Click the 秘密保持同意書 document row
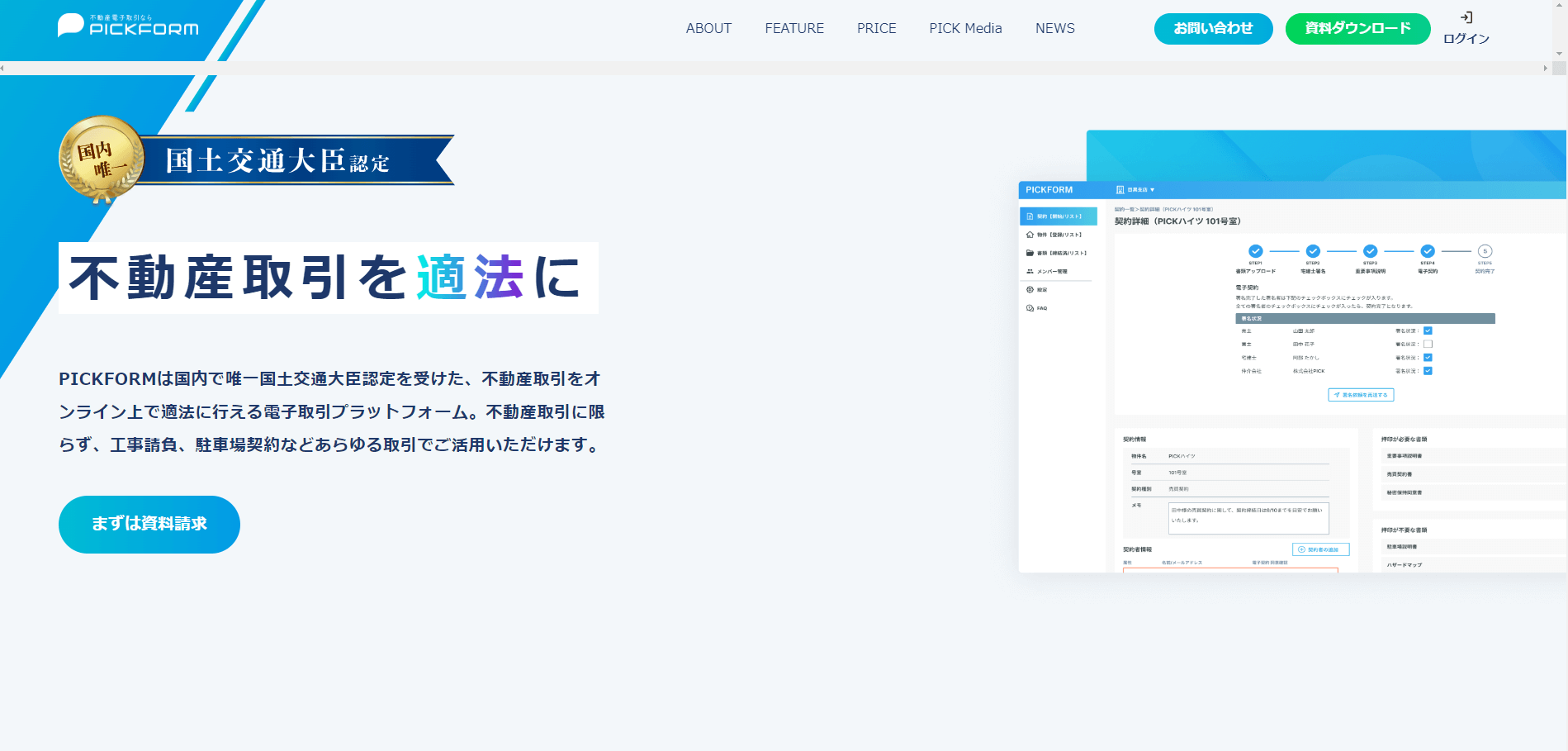 (1474, 492)
